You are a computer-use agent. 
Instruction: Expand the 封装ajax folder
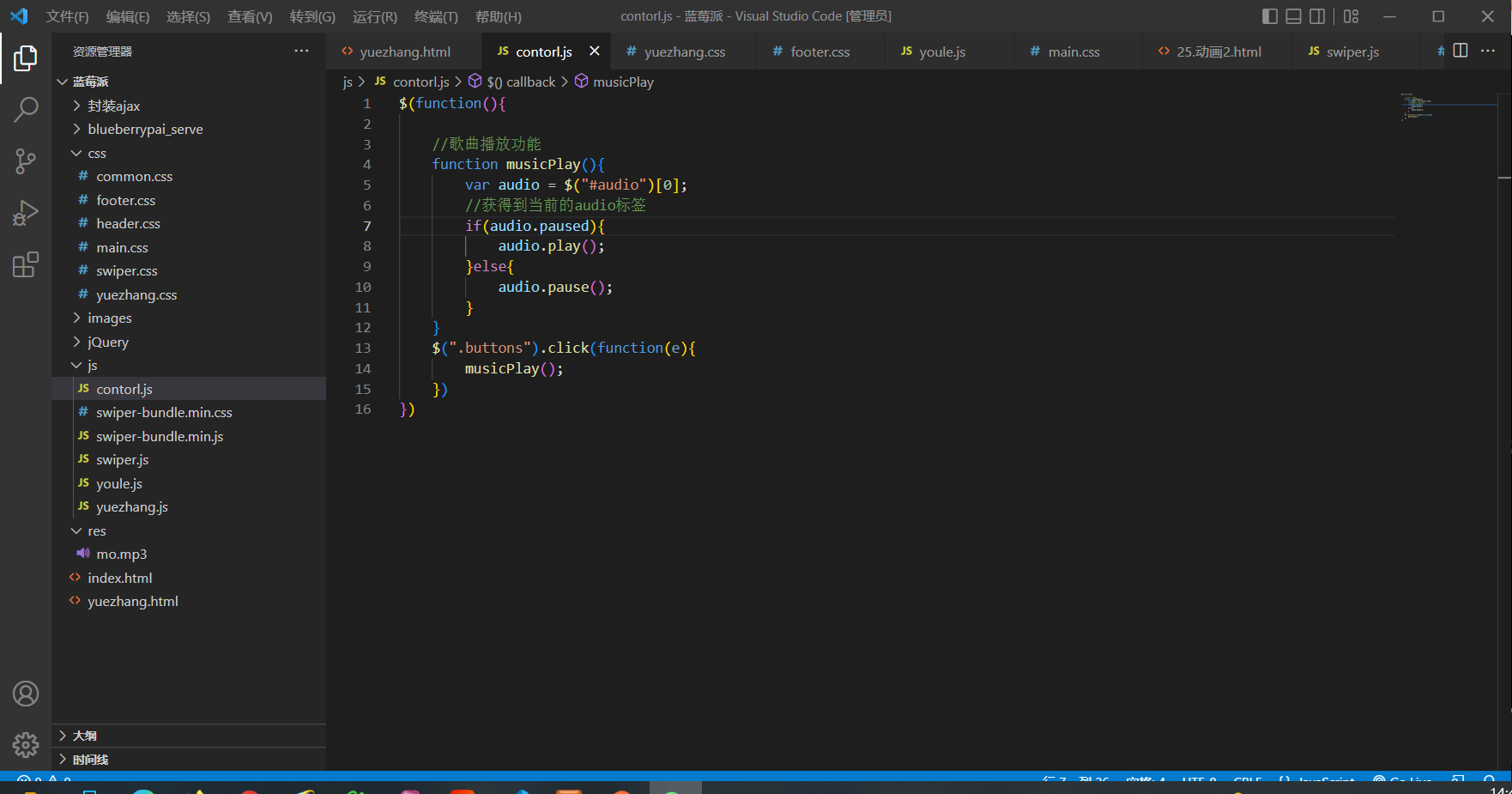pyautogui.click(x=189, y=106)
